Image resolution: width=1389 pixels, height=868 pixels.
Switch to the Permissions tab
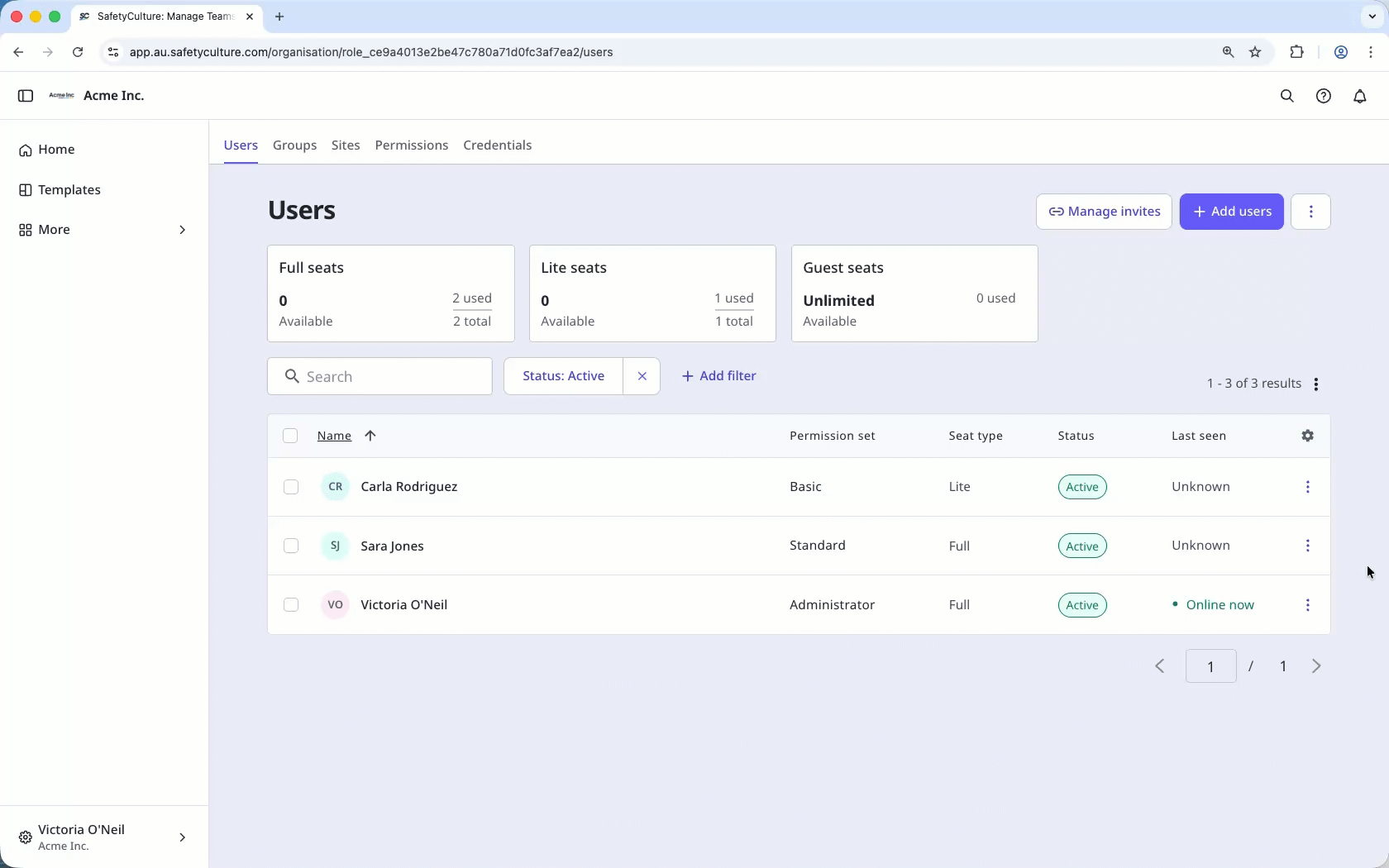pos(412,145)
